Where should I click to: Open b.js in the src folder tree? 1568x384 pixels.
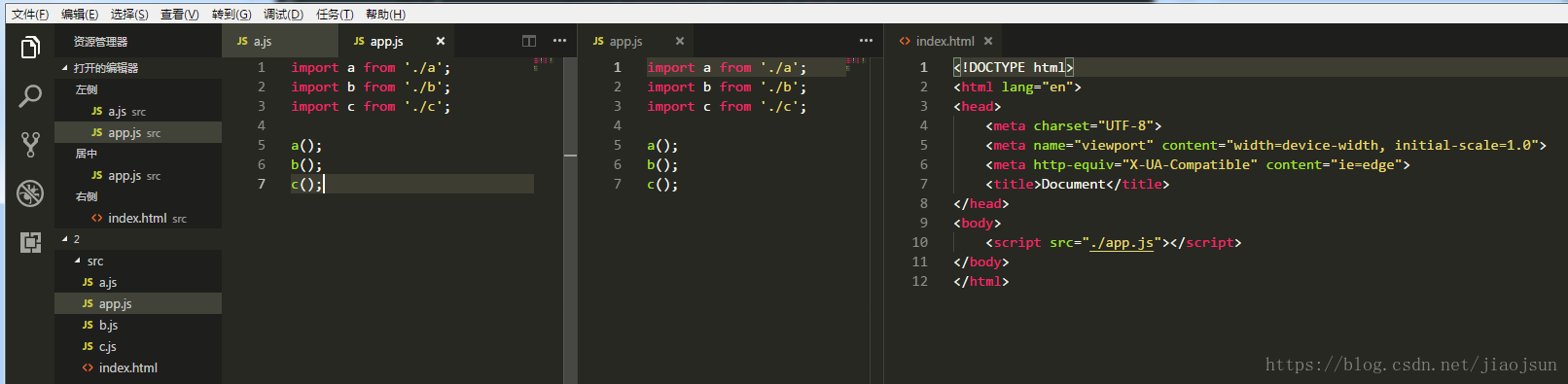click(x=138, y=325)
